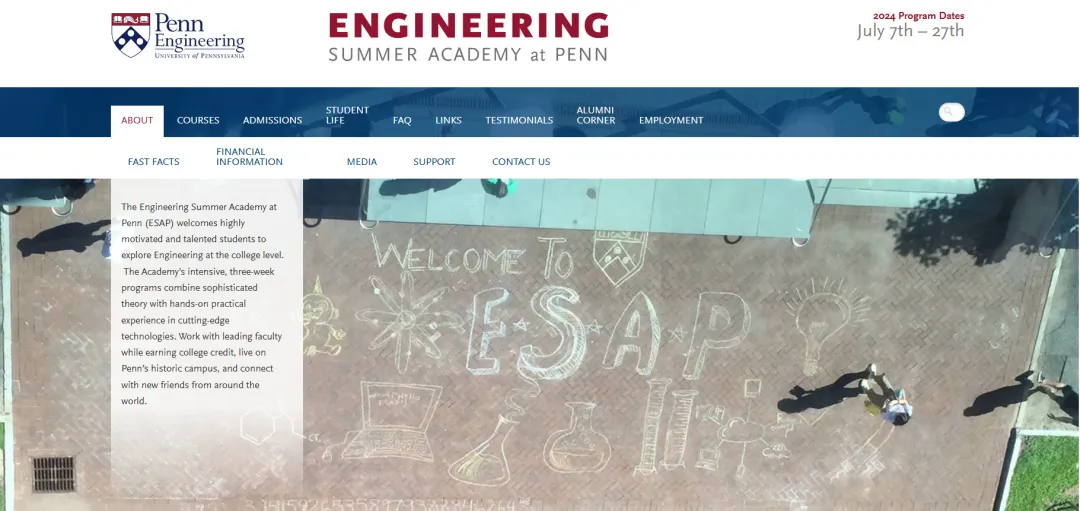Click the ESAP chalk drawing hero image

689,344
